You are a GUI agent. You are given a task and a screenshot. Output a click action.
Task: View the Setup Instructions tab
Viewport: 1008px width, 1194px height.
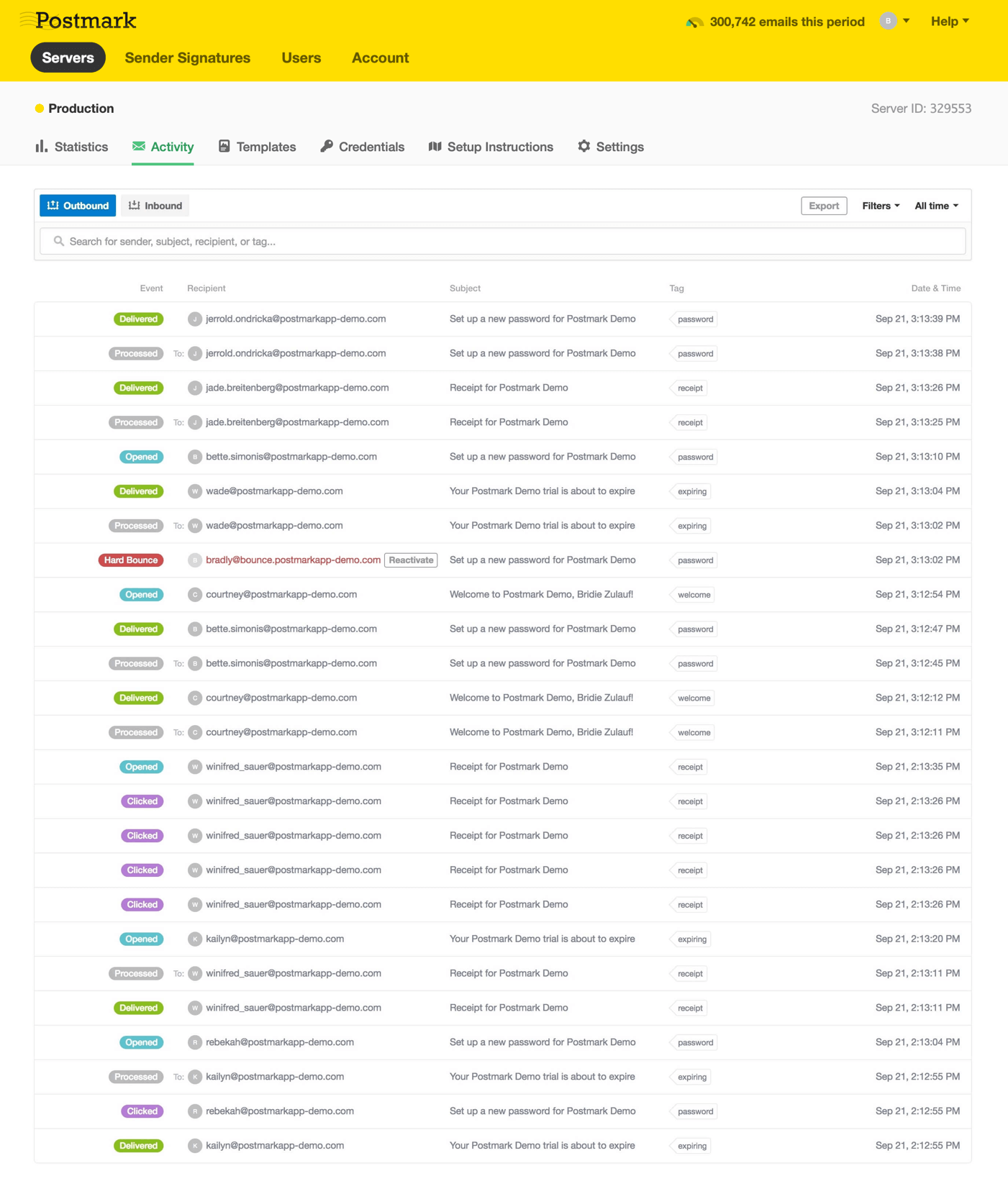click(491, 147)
